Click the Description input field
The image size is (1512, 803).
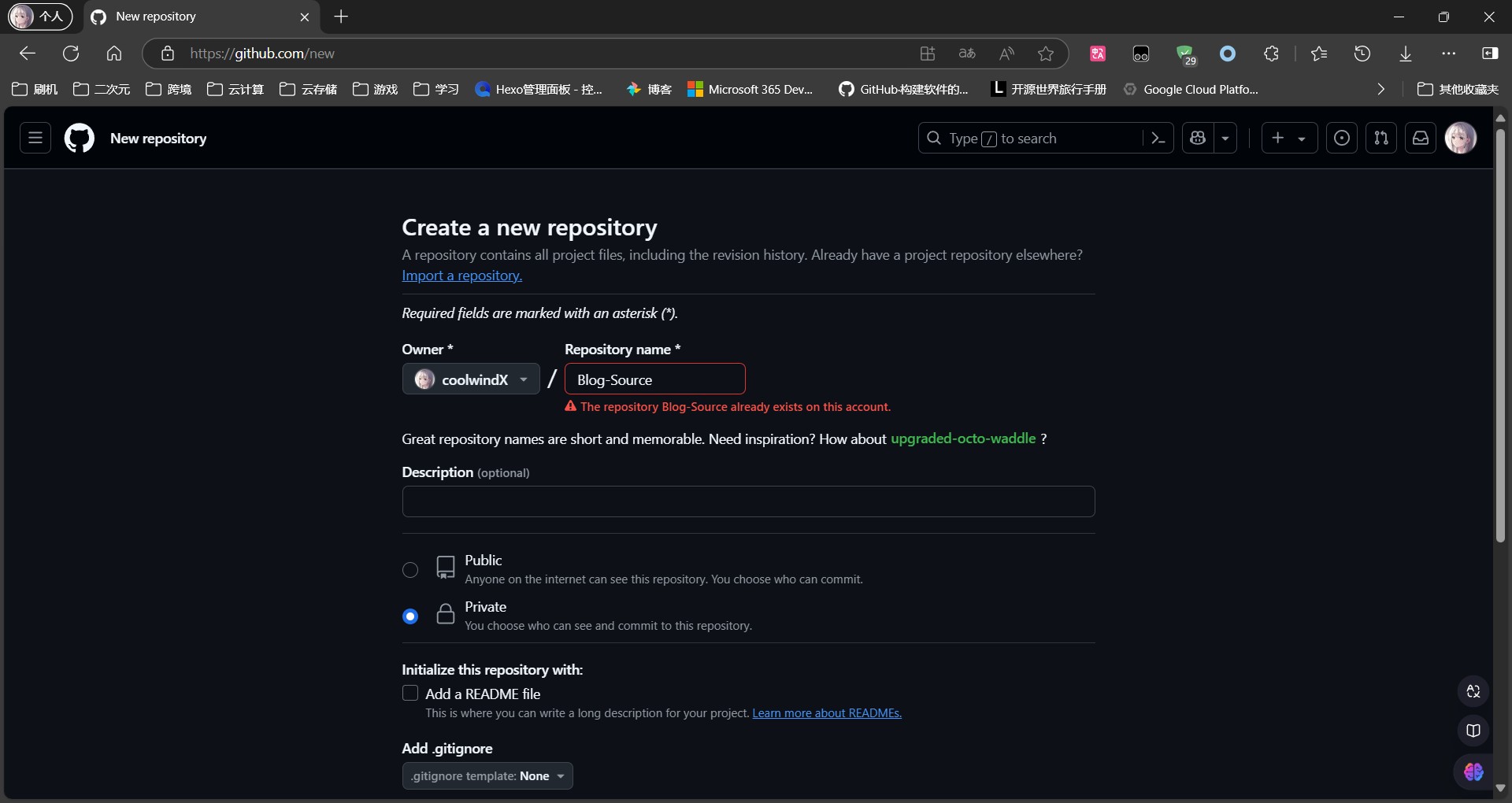point(748,501)
